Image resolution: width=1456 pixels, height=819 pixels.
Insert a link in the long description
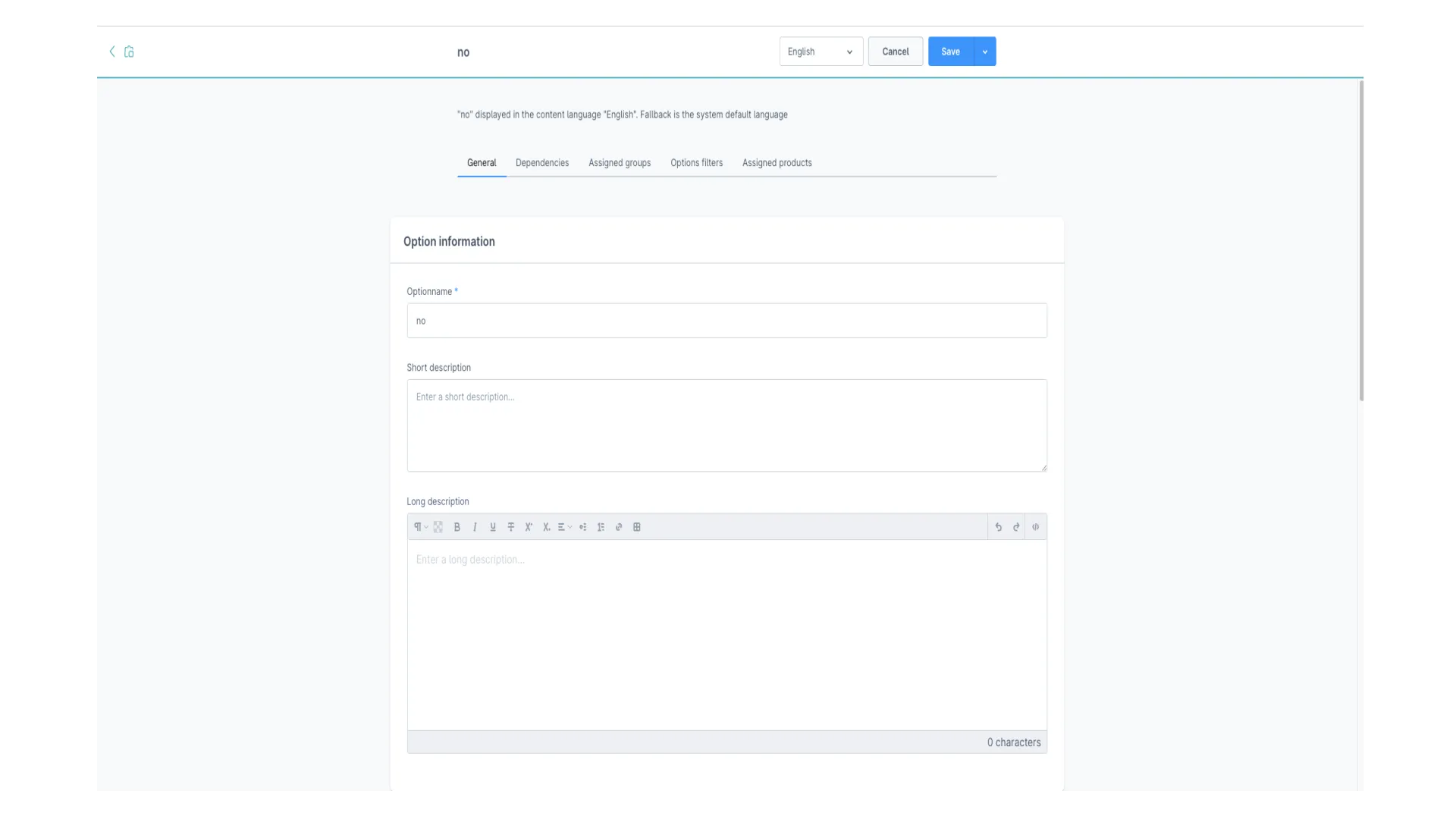[618, 527]
